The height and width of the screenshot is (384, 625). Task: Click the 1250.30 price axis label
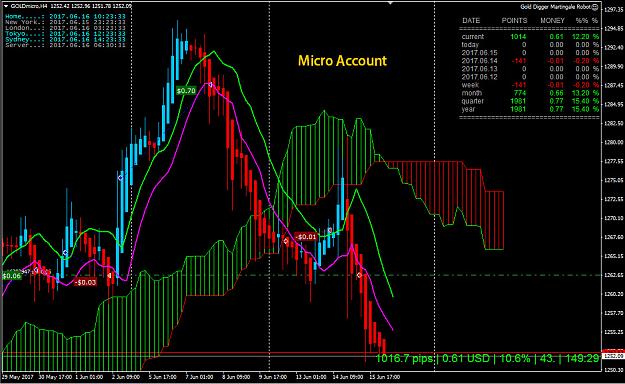point(614,370)
